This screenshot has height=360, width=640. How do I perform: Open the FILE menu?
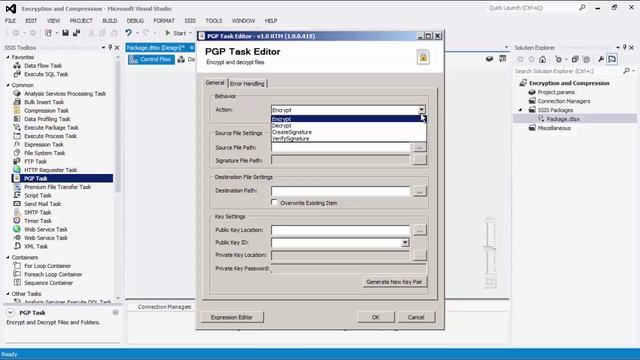pyautogui.click(x=10, y=21)
